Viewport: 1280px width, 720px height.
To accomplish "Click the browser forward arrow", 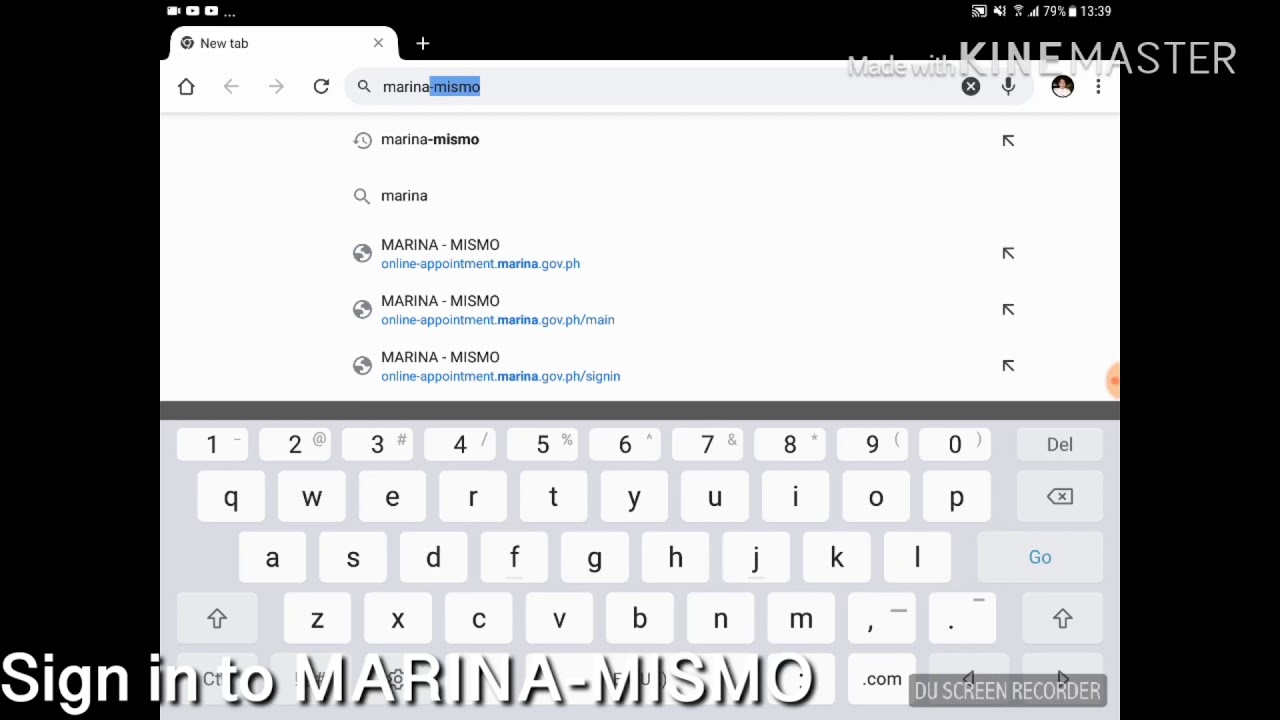I will pos(276,87).
